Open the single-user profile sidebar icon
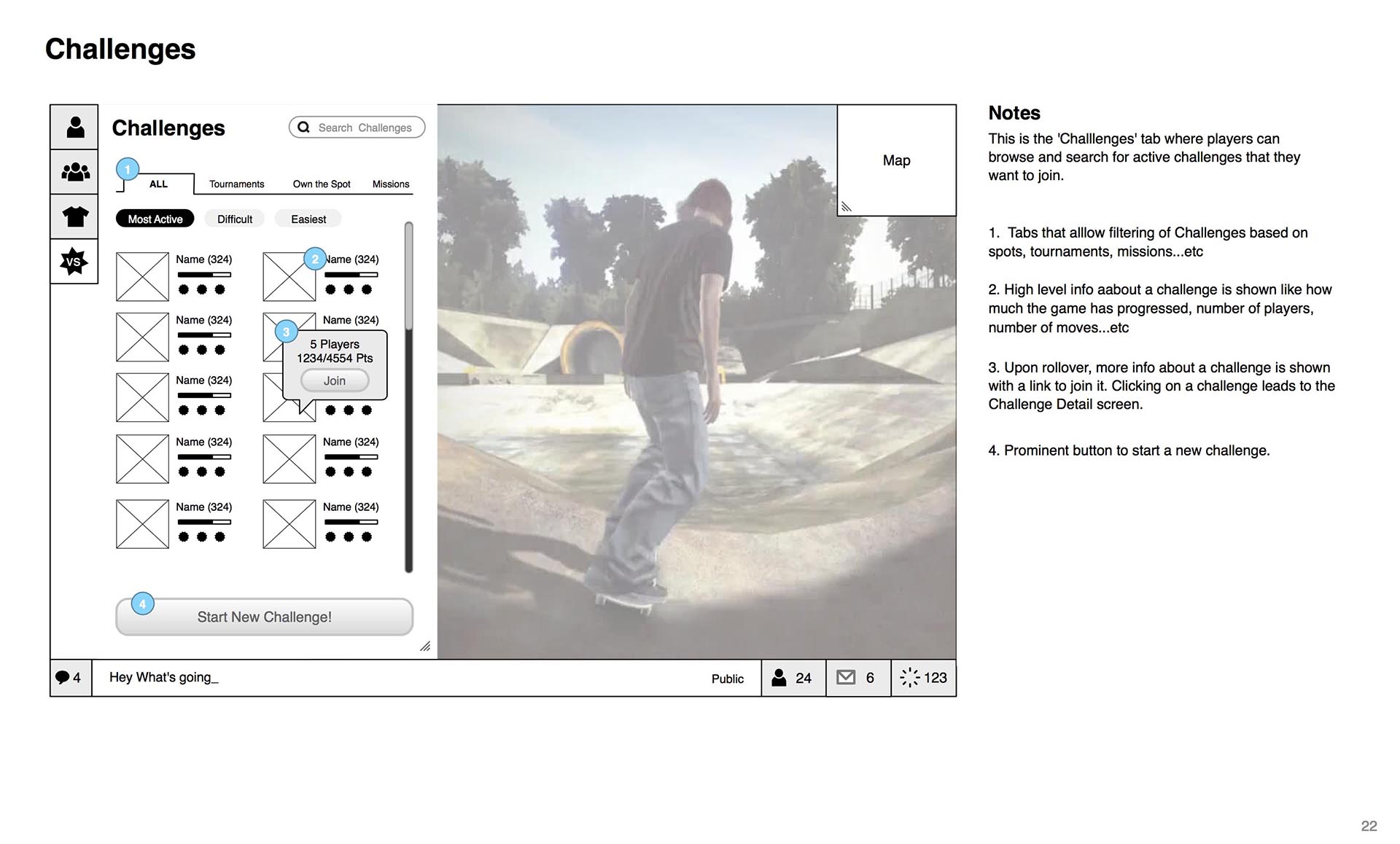Viewport: 1400px width, 844px height. [x=75, y=128]
